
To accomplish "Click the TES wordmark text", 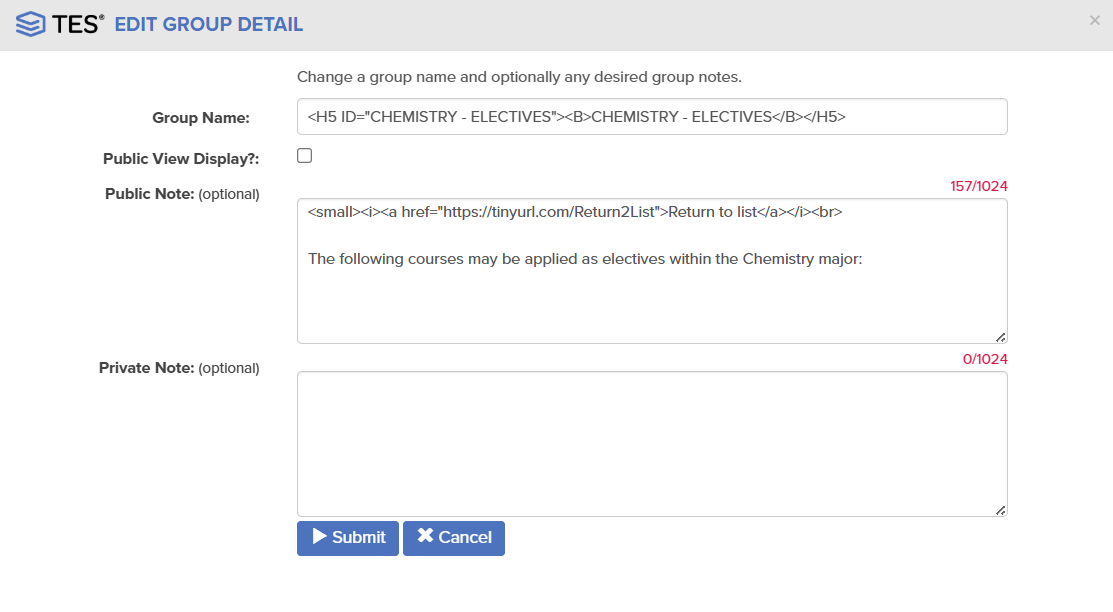I will (77, 25).
